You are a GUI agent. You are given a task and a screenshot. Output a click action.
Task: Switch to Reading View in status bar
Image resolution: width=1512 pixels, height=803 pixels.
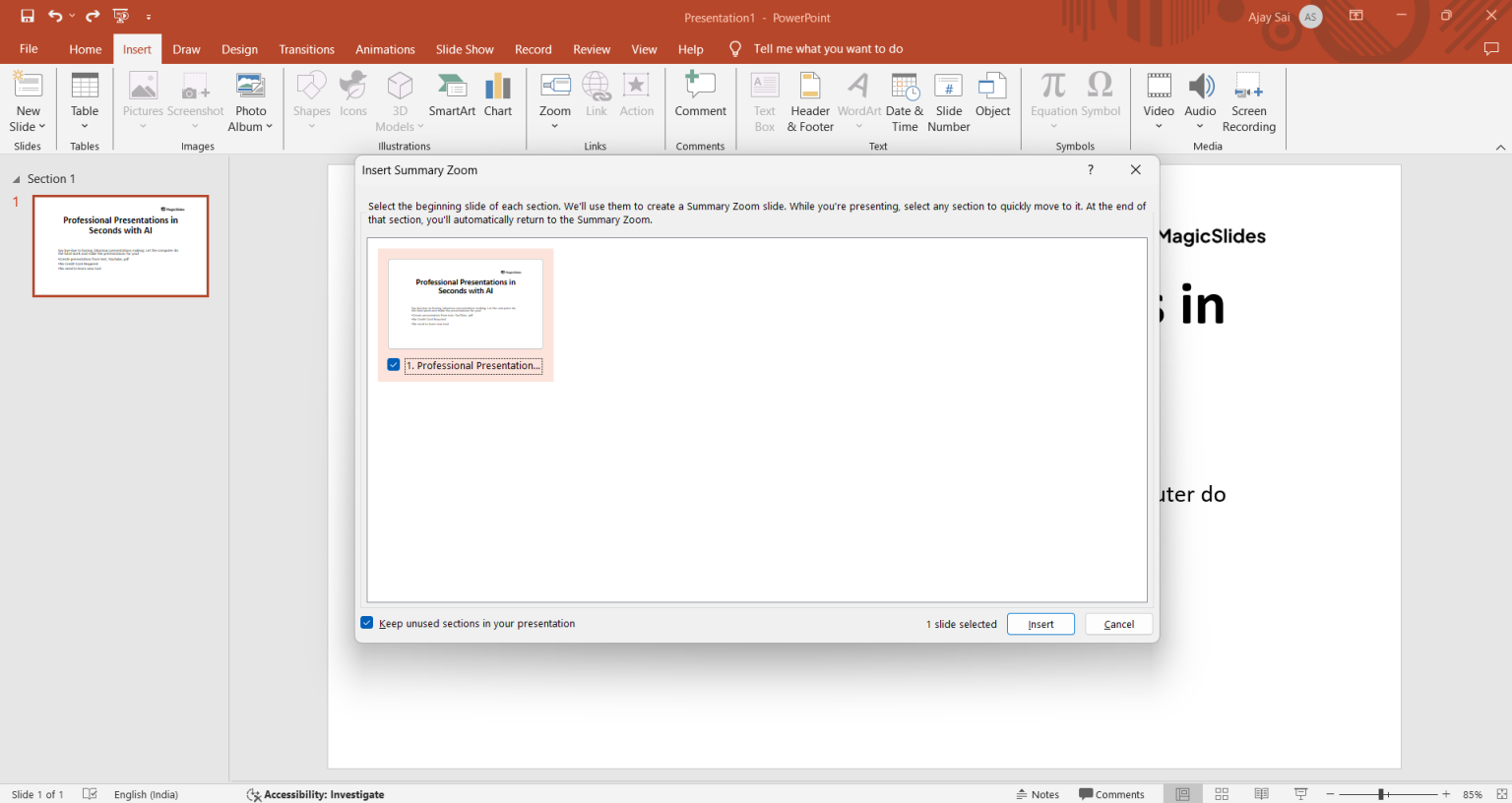1261,794
